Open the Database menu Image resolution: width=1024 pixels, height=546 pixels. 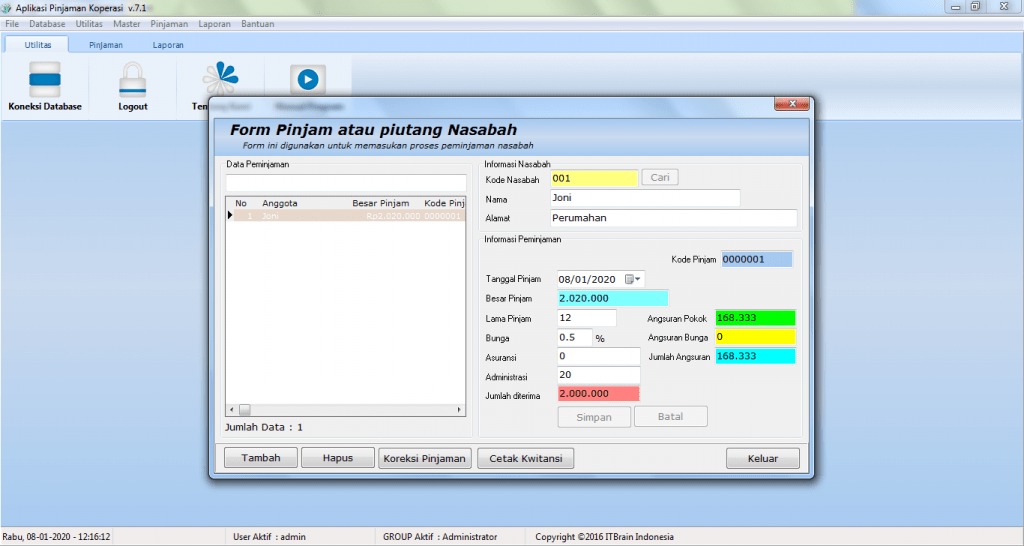click(47, 24)
